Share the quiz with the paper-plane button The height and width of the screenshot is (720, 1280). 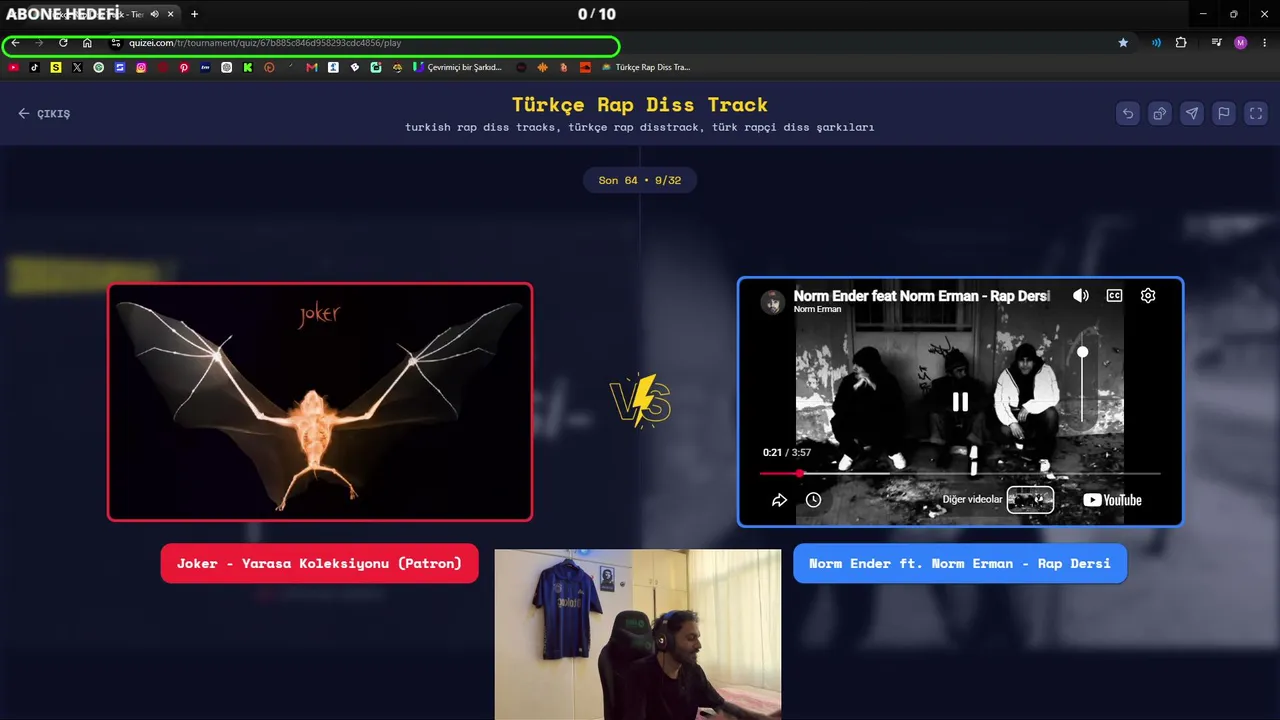(x=1192, y=113)
